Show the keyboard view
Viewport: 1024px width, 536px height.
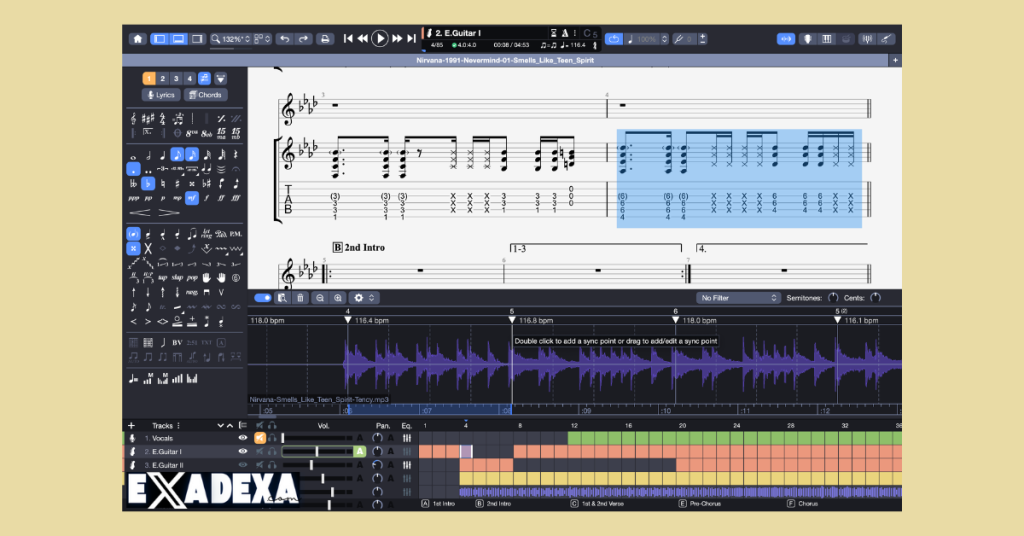827,39
